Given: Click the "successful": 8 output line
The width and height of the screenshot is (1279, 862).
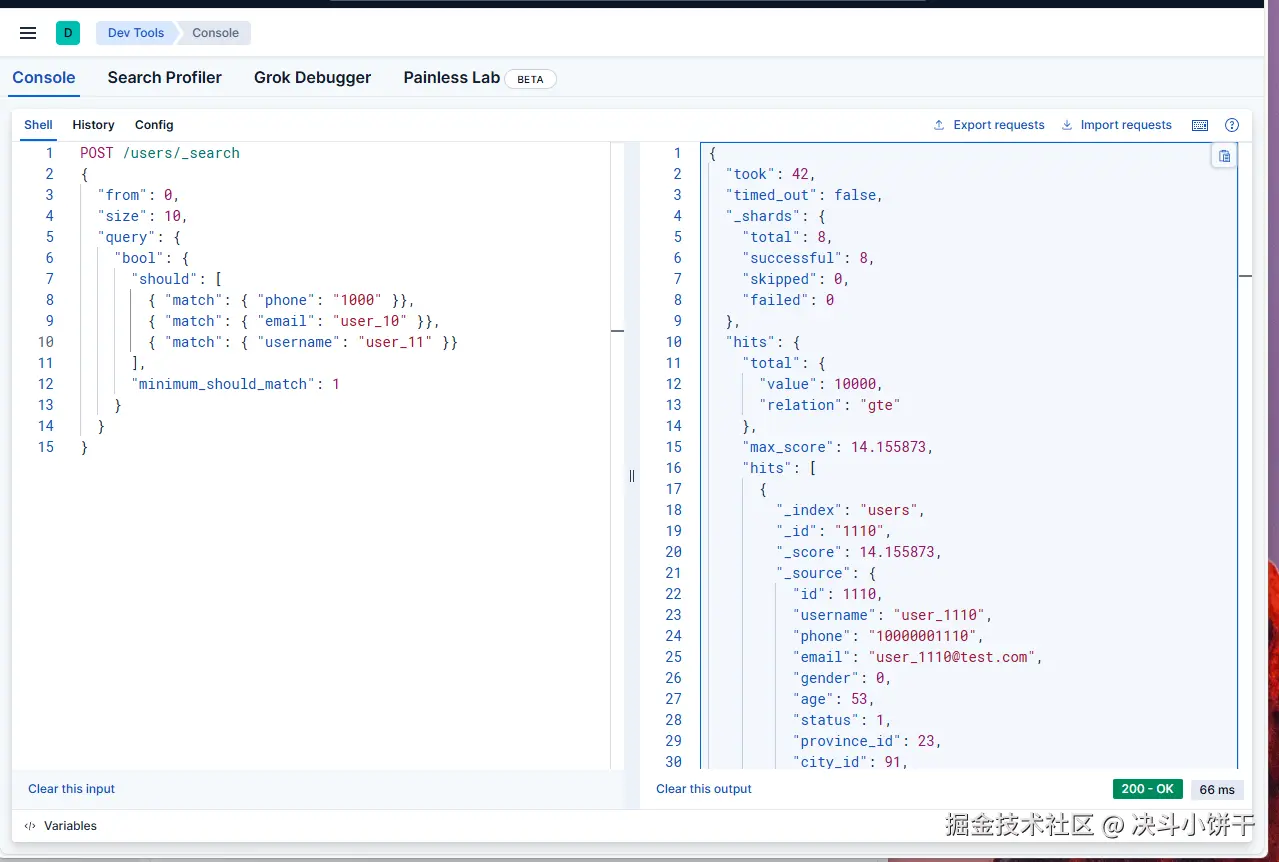Looking at the screenshot, I should [x=809, y=258].
